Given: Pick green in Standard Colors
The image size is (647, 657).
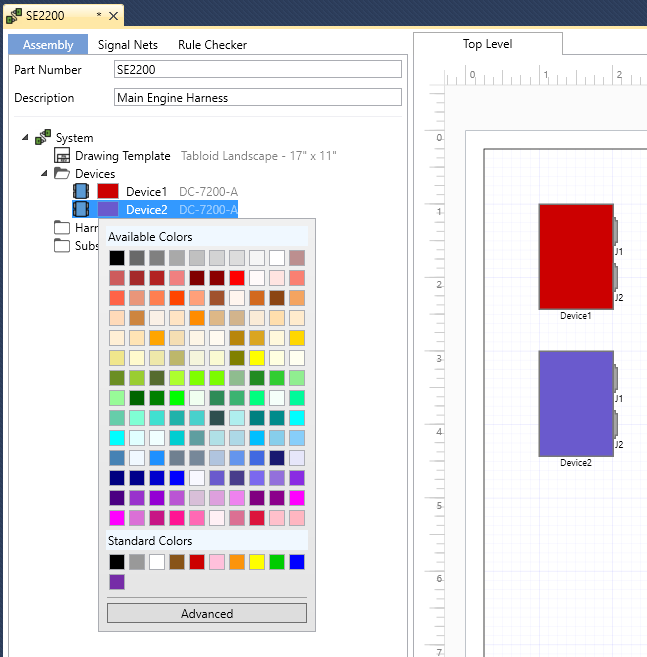Looking at the screenshot, I should tap(277, 562).
